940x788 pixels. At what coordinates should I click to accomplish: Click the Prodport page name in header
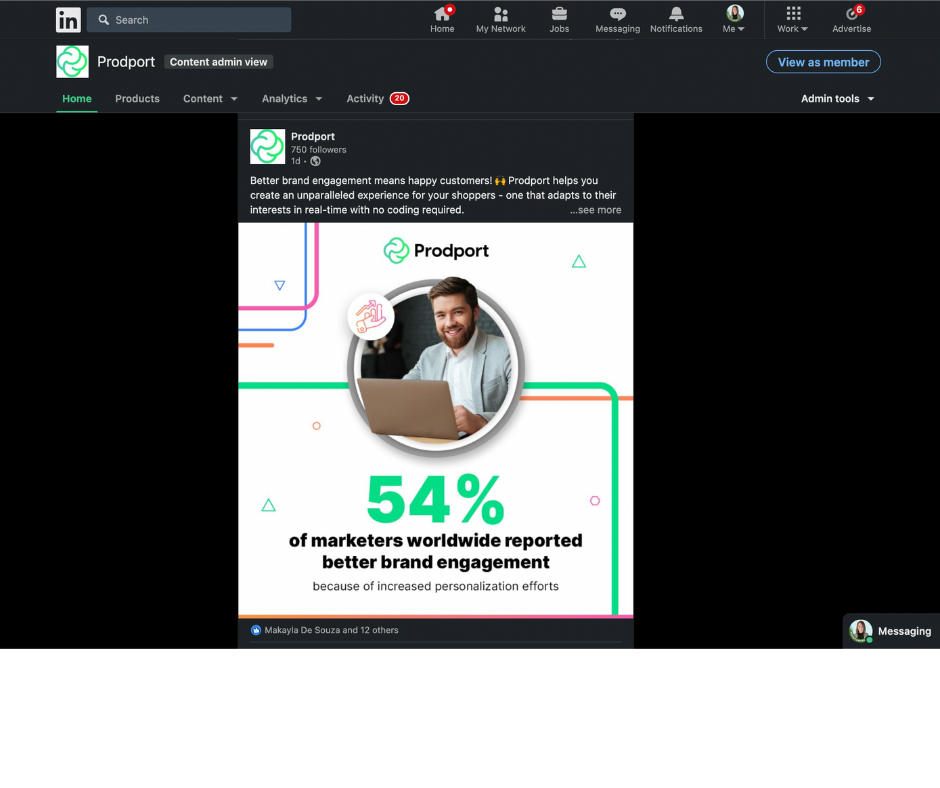pyautogui.click(x=126, y=62)
